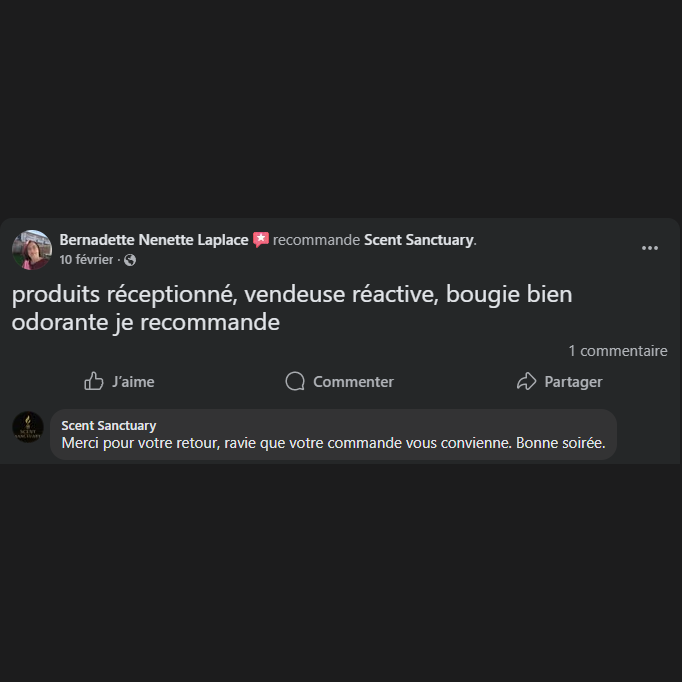
Task: Open Scent Sanctuary page link in post header
Action: coord(418,240)
